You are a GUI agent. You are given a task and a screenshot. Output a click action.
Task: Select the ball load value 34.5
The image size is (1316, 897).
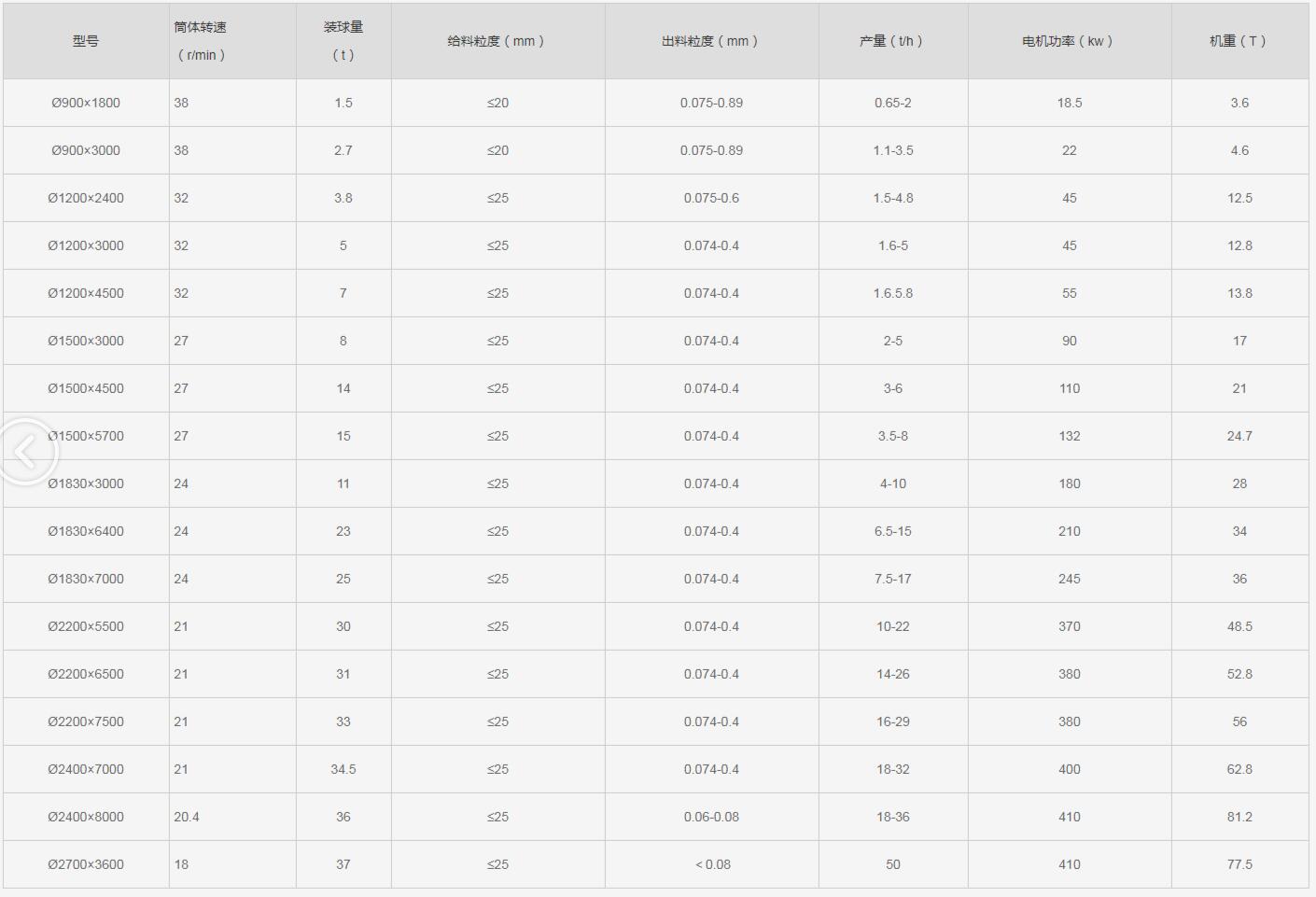(x=343, y=769)
